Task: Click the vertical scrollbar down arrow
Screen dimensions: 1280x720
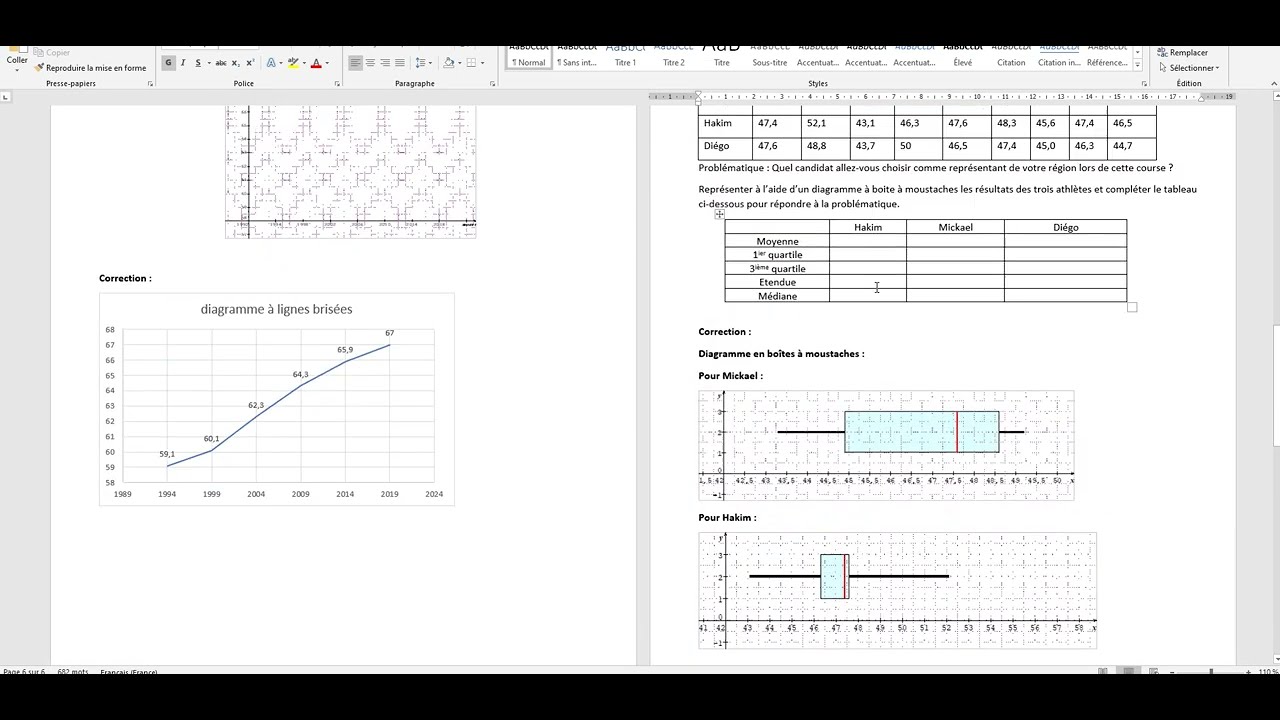Action: 1275,659
